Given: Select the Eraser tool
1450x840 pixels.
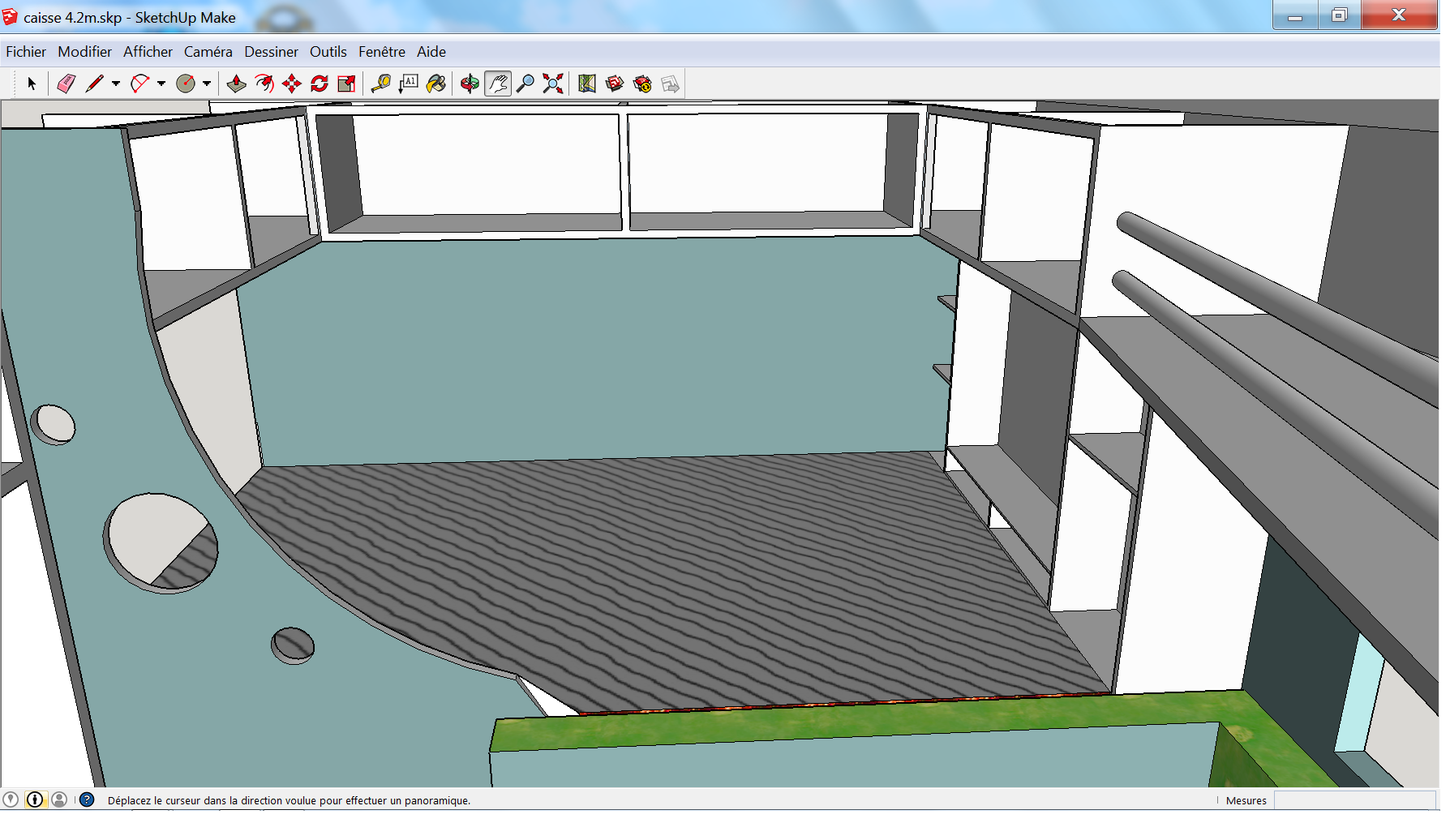Looking at the screenshot, I should click(66, 84).
